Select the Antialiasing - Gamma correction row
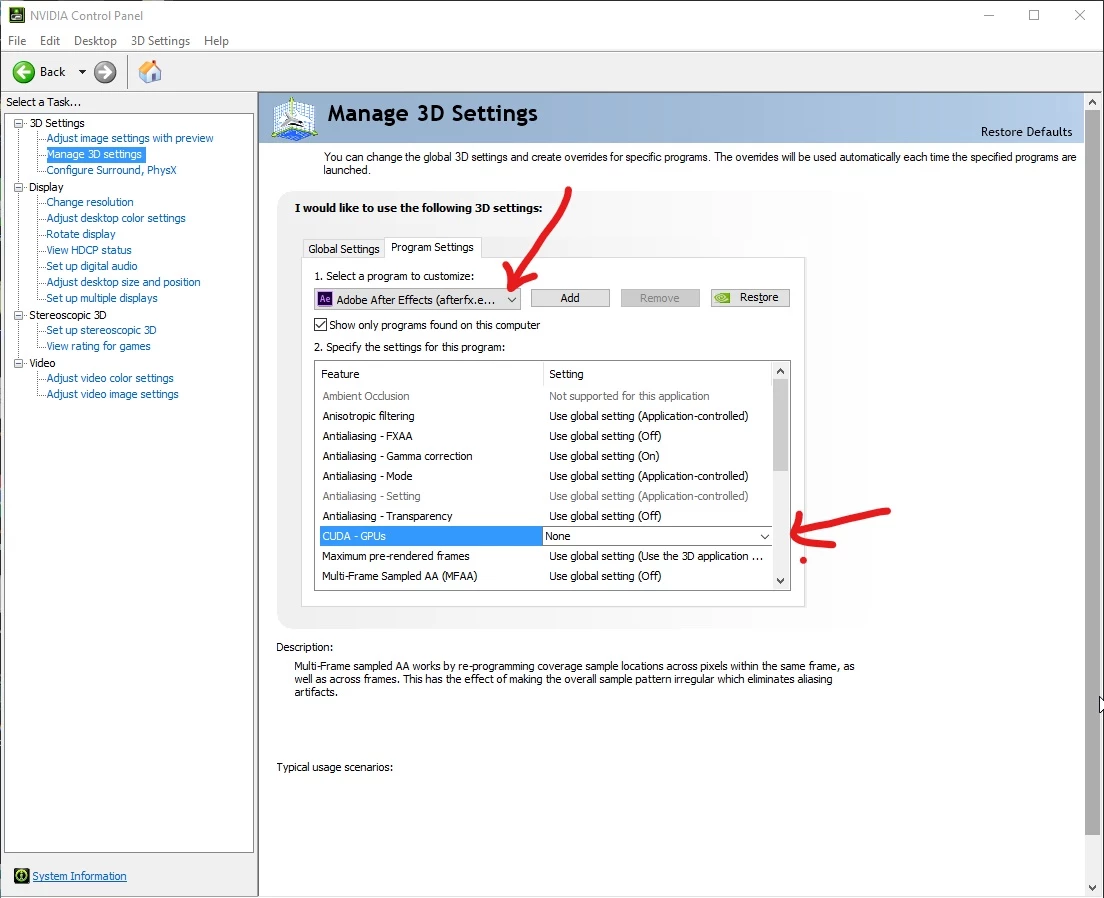The image size is (1104, 898). [546, 456]
